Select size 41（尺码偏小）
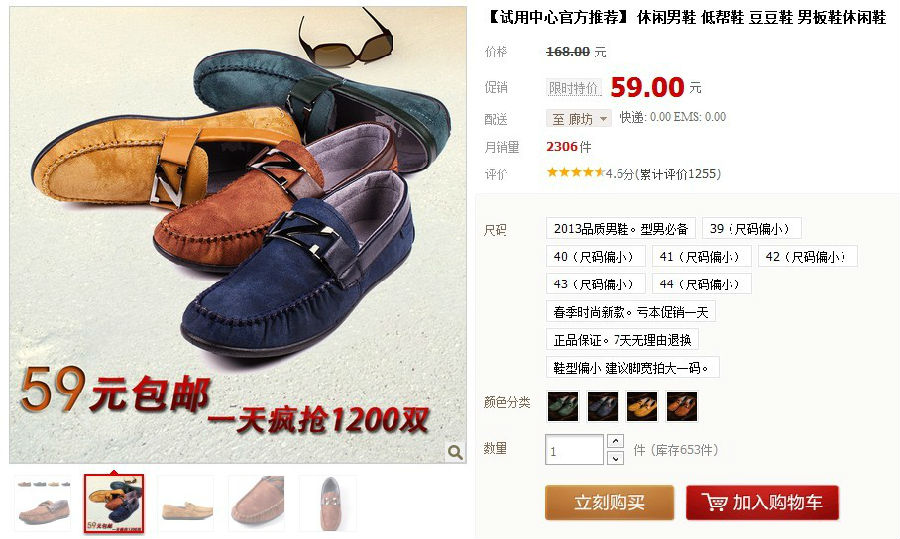The image size is (900, 539). click(x=701, y=257)
